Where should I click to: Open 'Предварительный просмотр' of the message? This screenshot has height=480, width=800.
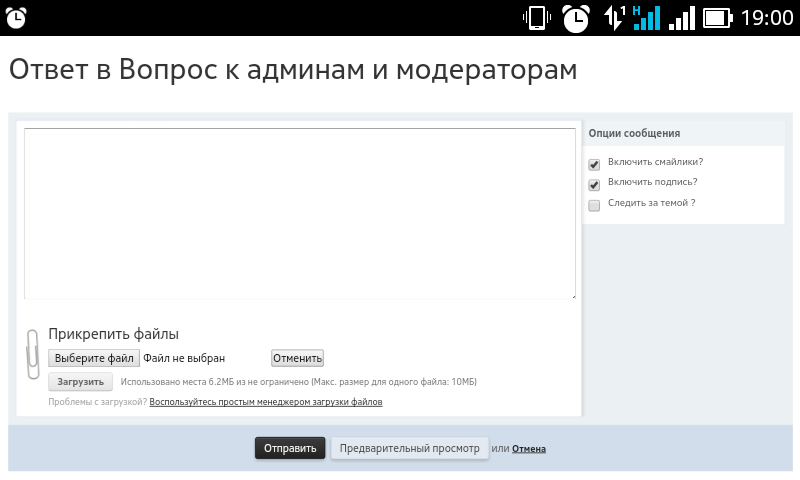point(410,448)
